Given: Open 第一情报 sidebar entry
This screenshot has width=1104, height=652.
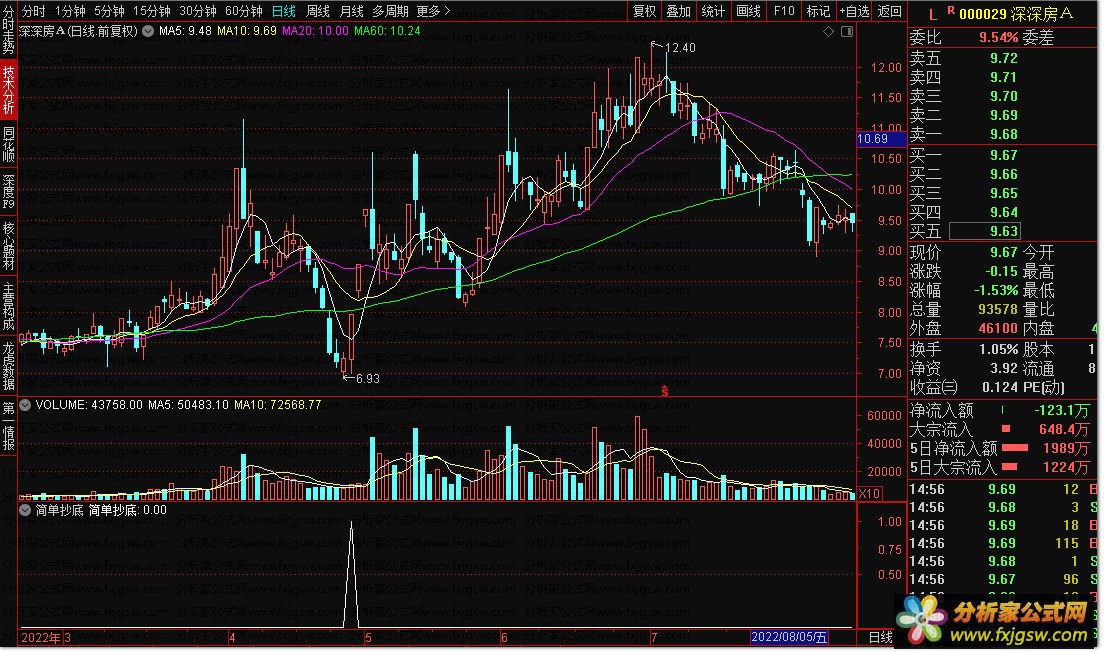Looking at the screenshot, I should coord(8,426).
